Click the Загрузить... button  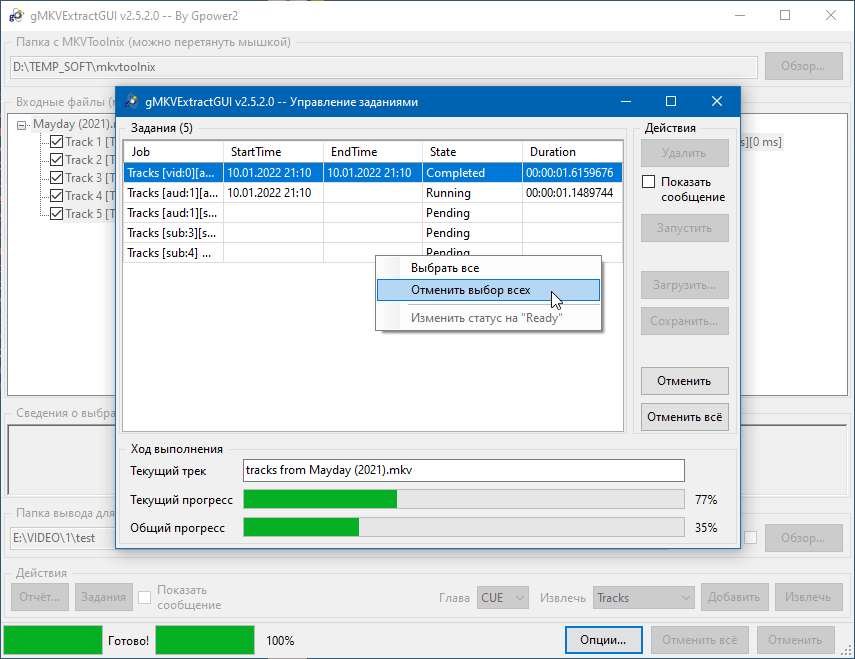(685, 285)
